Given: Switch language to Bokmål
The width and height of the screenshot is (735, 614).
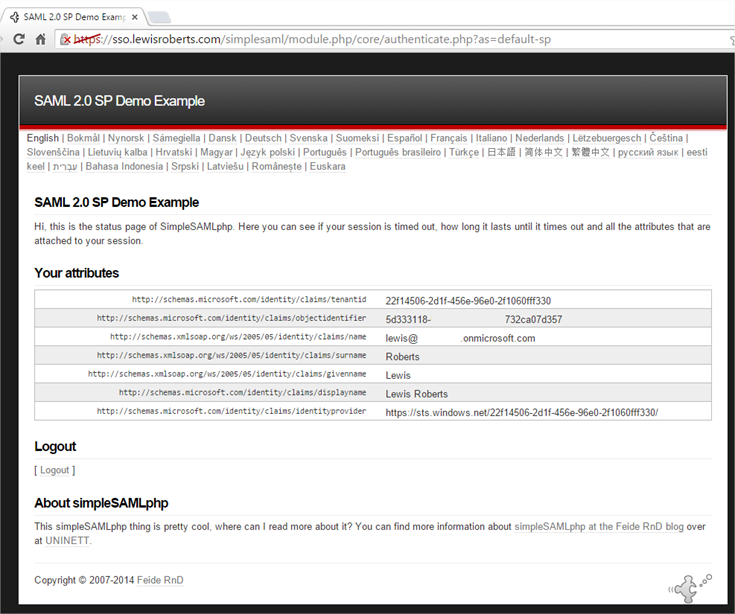Looking at the screenshot, I should pyautogui.click(x=83, y=138).
